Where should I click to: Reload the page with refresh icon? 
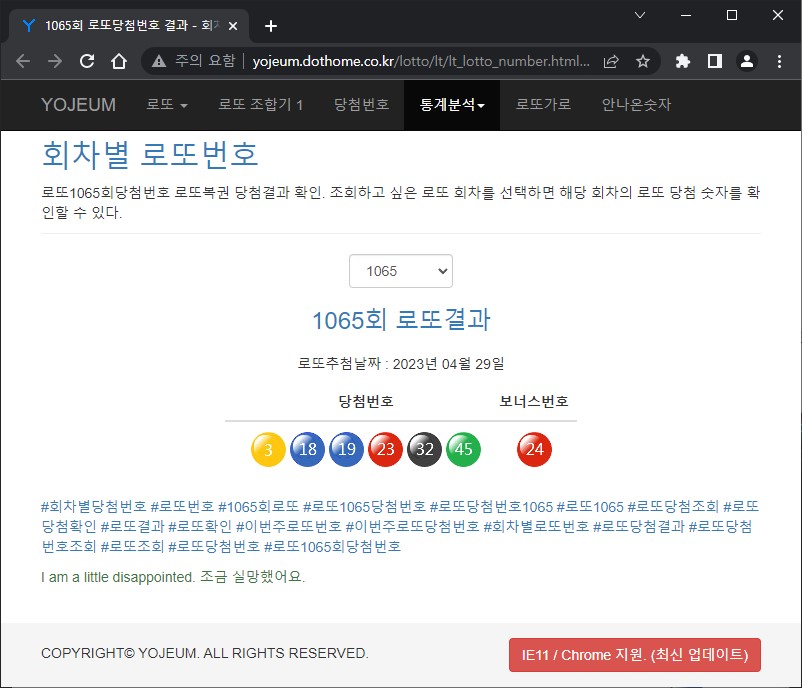[x=87, y=61]
